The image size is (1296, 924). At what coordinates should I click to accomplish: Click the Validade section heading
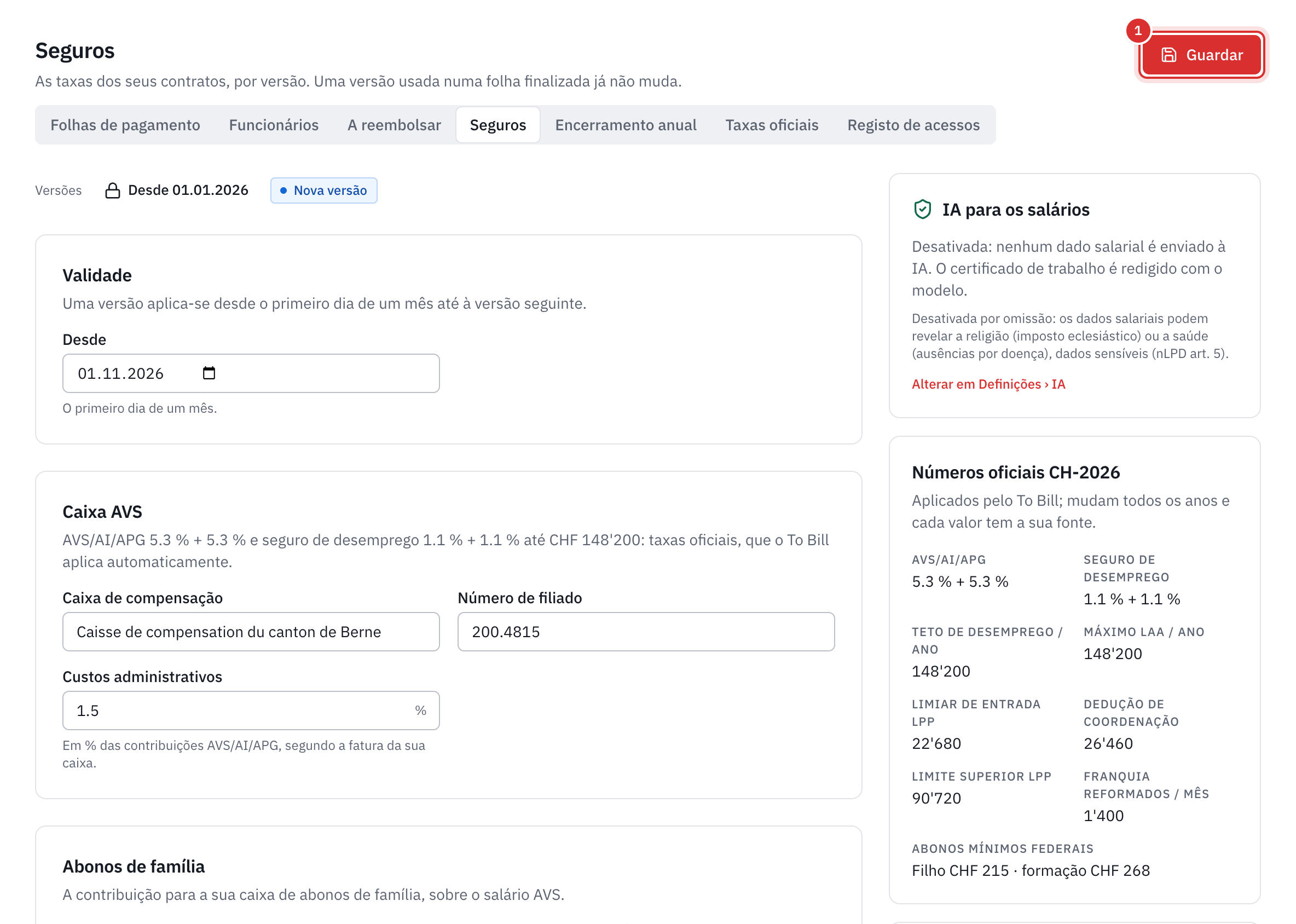pos(97,275)
